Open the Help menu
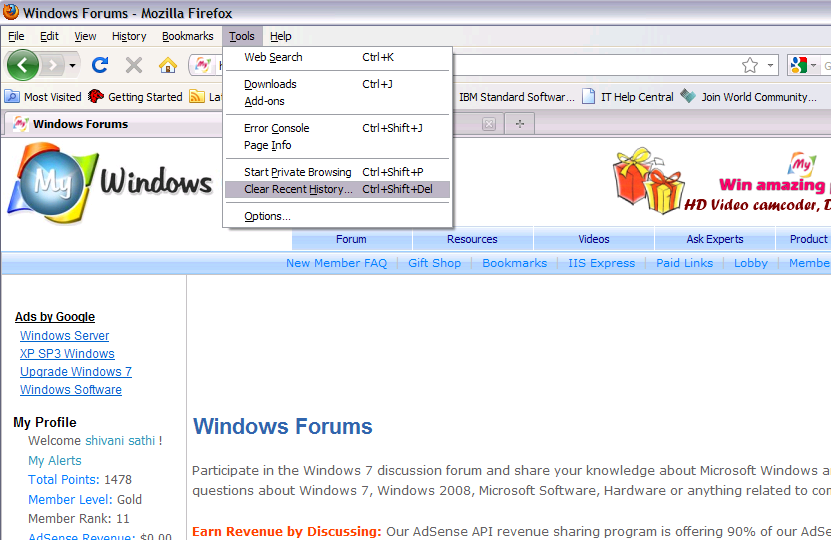Viewport: 831px width, 540px height. click(280, 36)
